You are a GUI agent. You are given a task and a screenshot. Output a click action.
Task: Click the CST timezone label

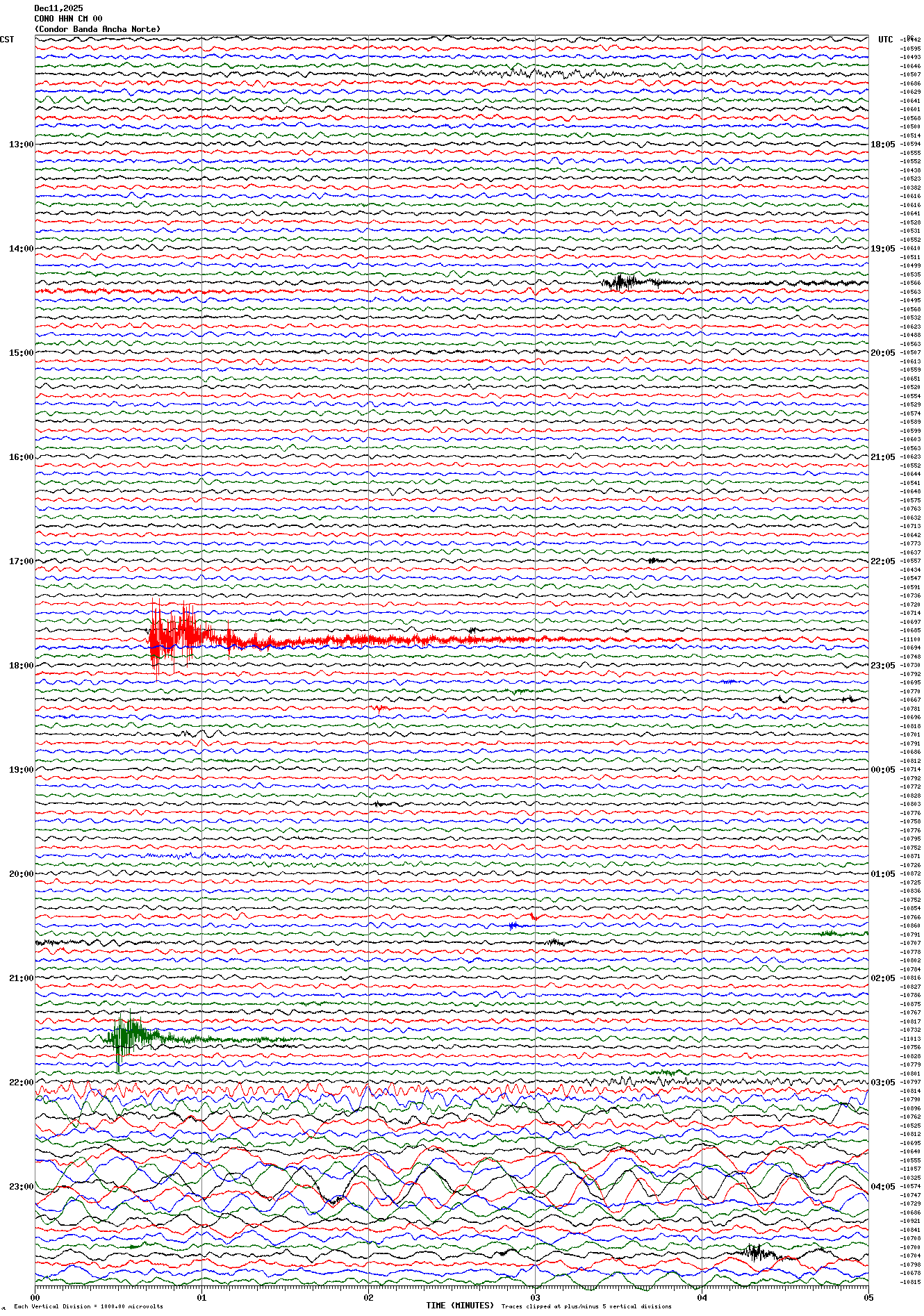(x=7, y=40)
